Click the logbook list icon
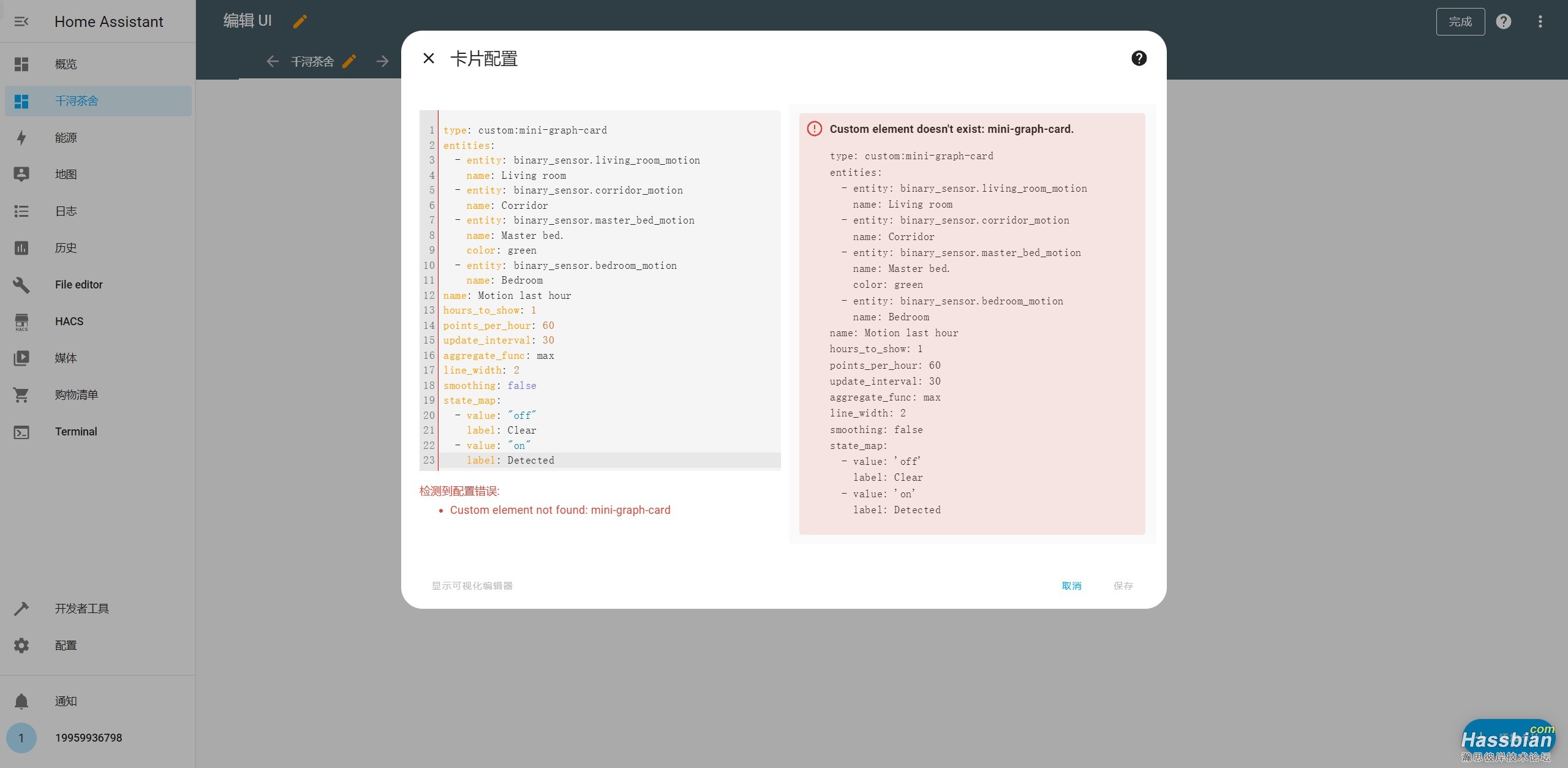The height and width of the screenshot is (768, 1568). tap(21, 211)
